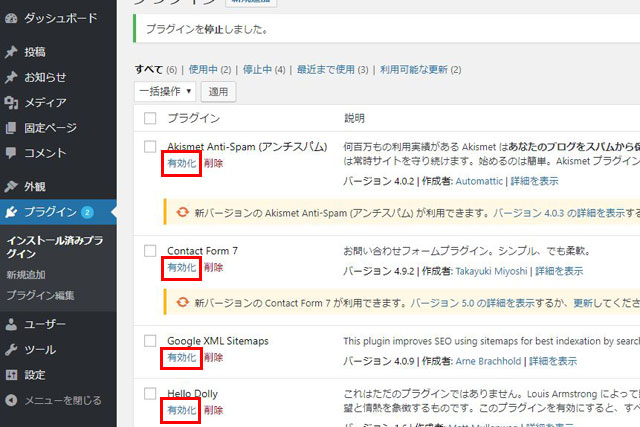Filter plugins by 最近まで使用 (3)
Image resolution: width=640 pixels, height=427 pixels.
click(x=332, y=70)
